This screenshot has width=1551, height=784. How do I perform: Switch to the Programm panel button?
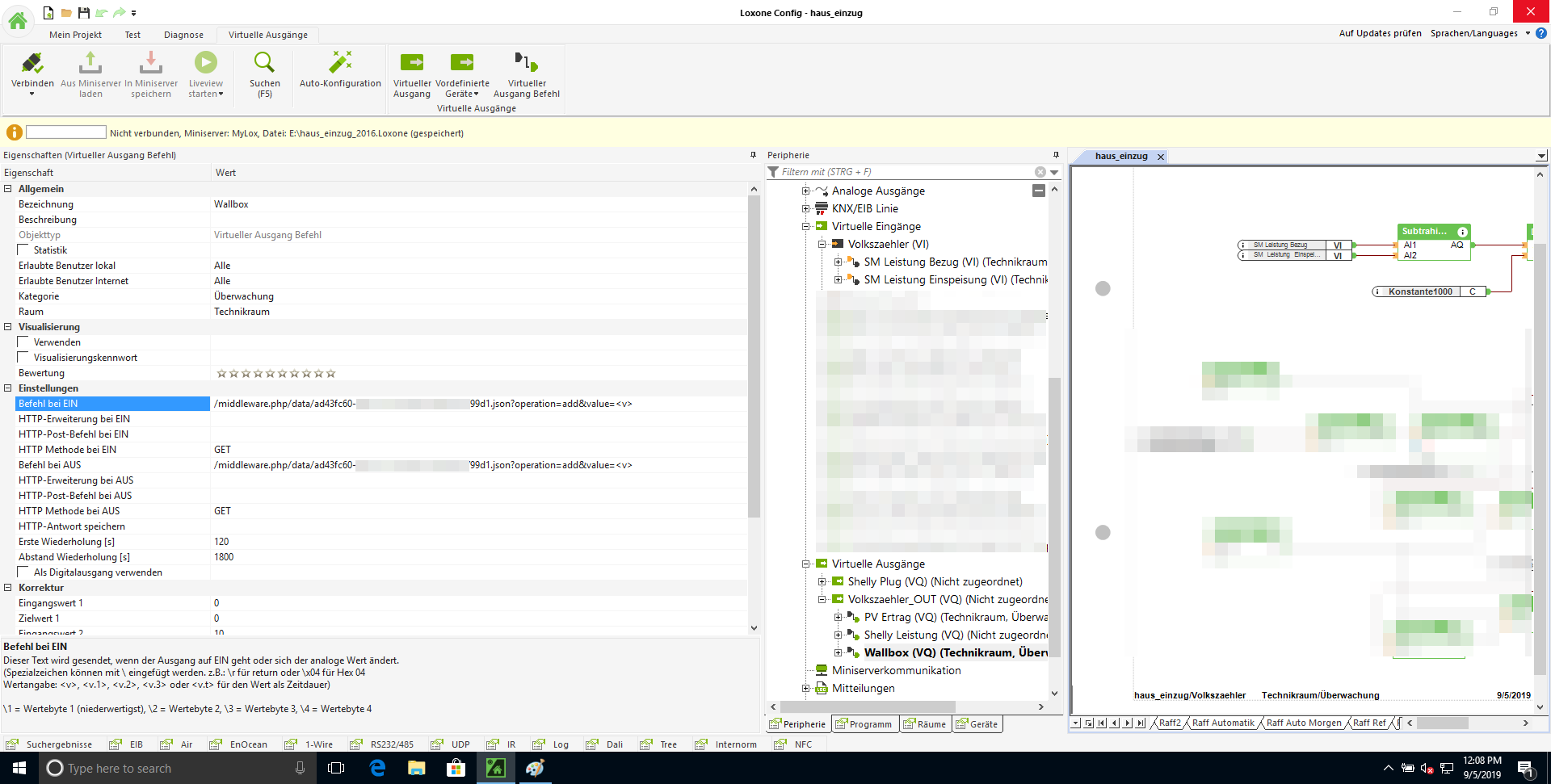coord(864,724)
